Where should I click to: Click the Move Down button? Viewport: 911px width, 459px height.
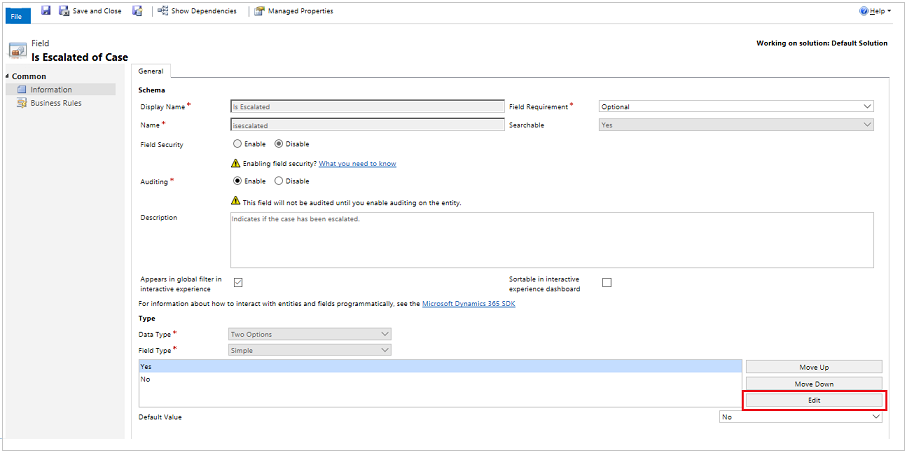pyautogui.click(x=814, y=384)
